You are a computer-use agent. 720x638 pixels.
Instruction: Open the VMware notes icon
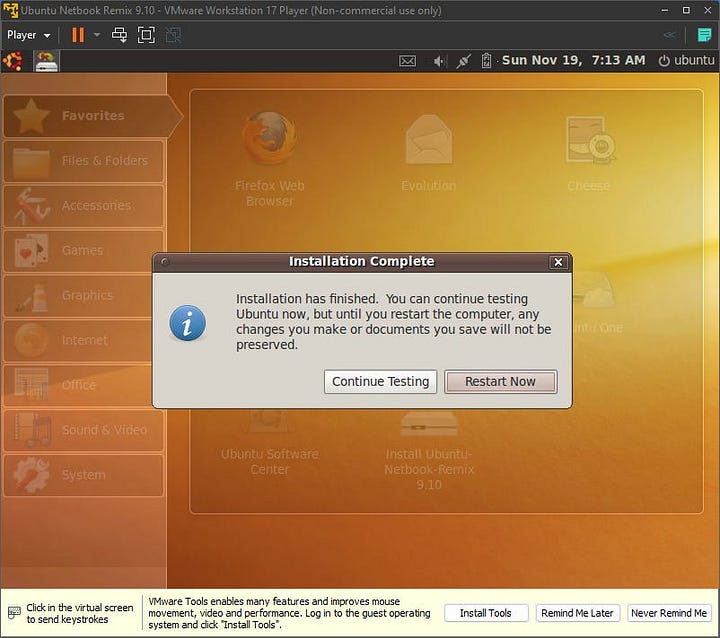point(704,35)
